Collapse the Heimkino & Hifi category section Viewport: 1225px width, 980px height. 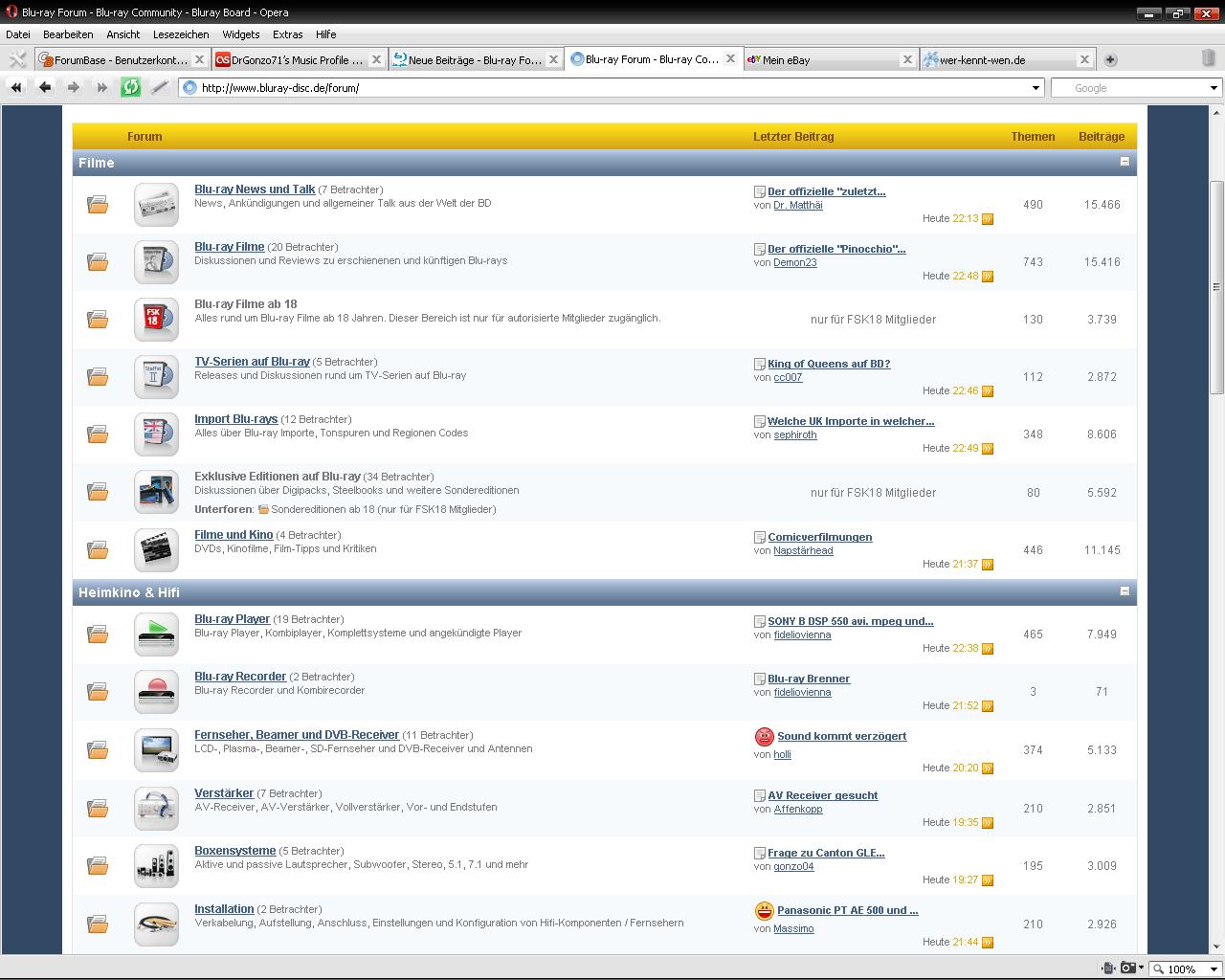pyautogui.click(x=1125, y=591)
